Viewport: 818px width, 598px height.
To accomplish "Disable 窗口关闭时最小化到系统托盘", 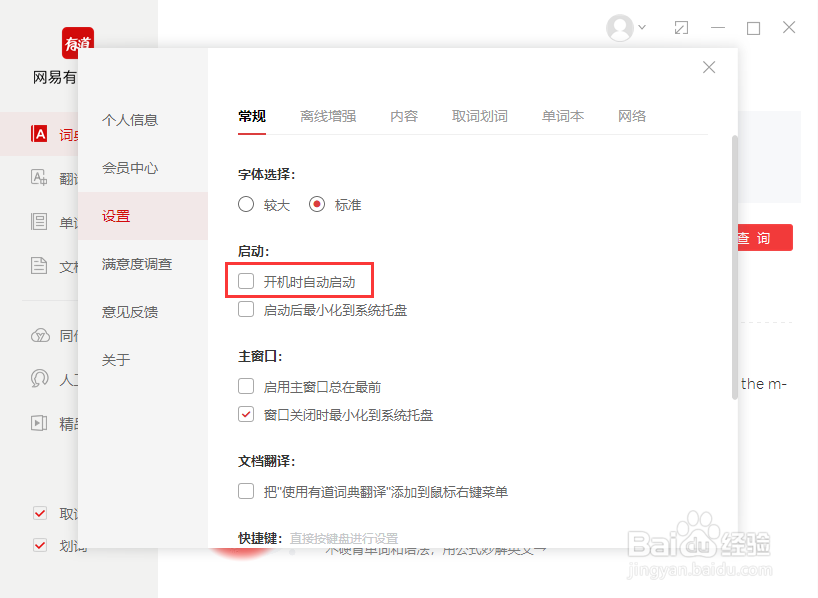I will click(246, 414).
